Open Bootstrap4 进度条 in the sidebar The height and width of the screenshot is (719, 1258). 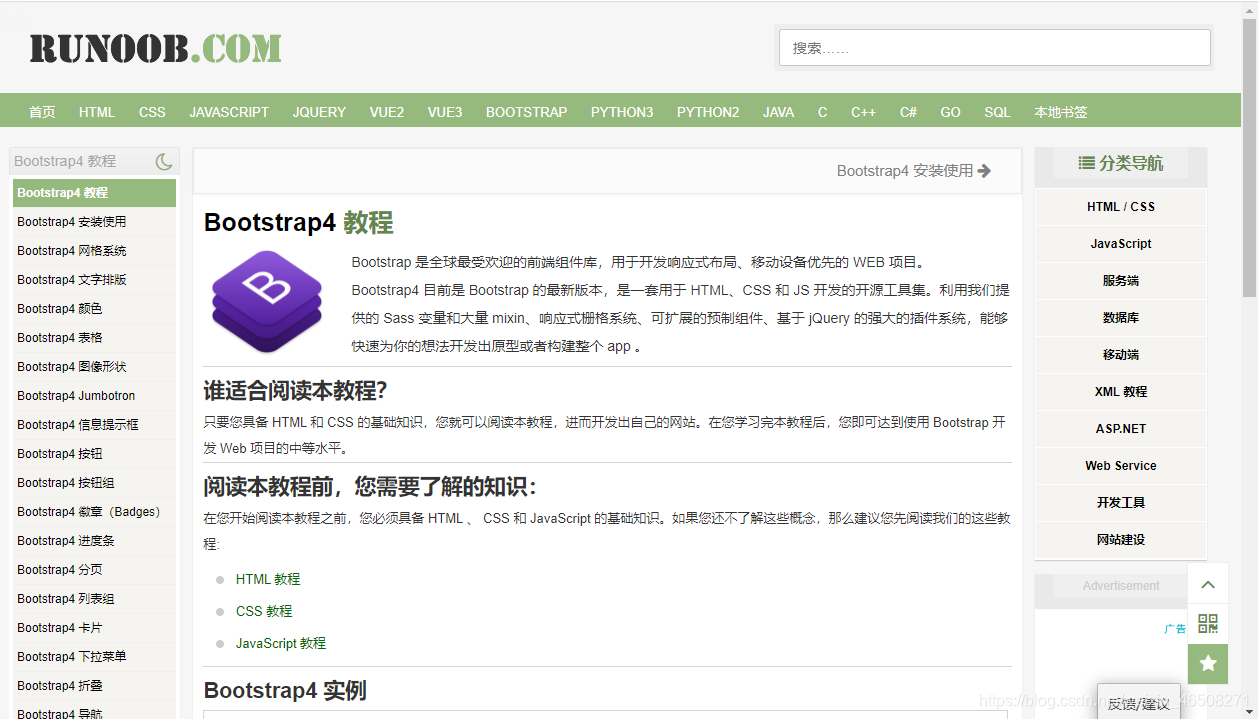94,541
